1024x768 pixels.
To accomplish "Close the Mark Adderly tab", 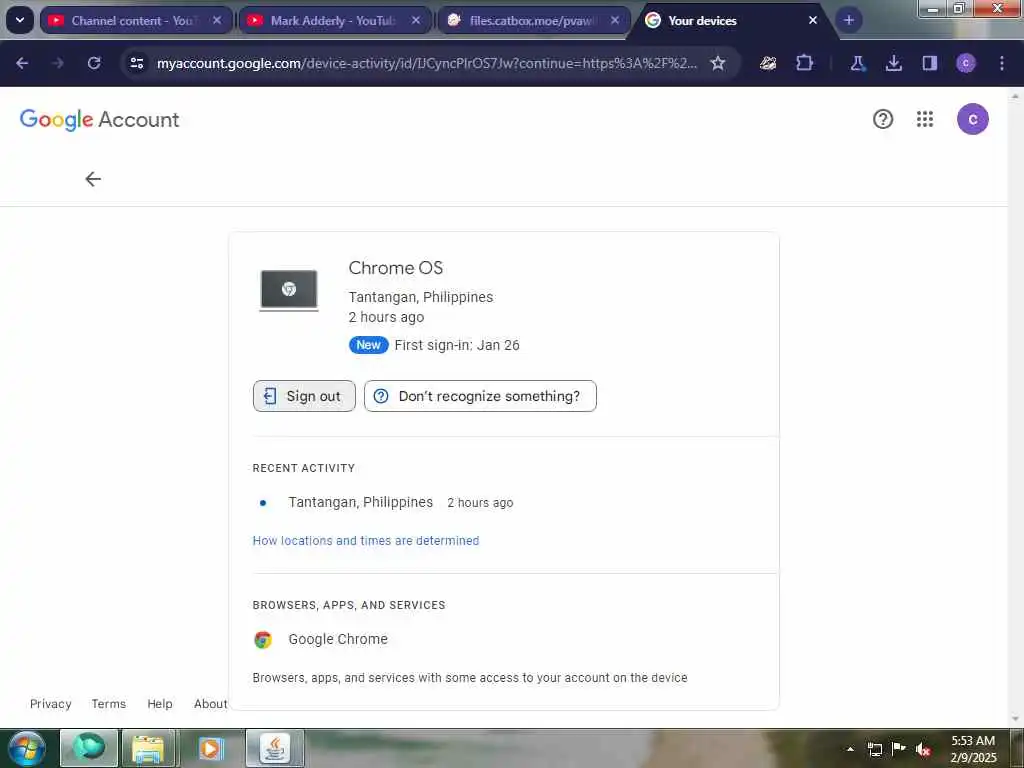I will click(416, 20).
